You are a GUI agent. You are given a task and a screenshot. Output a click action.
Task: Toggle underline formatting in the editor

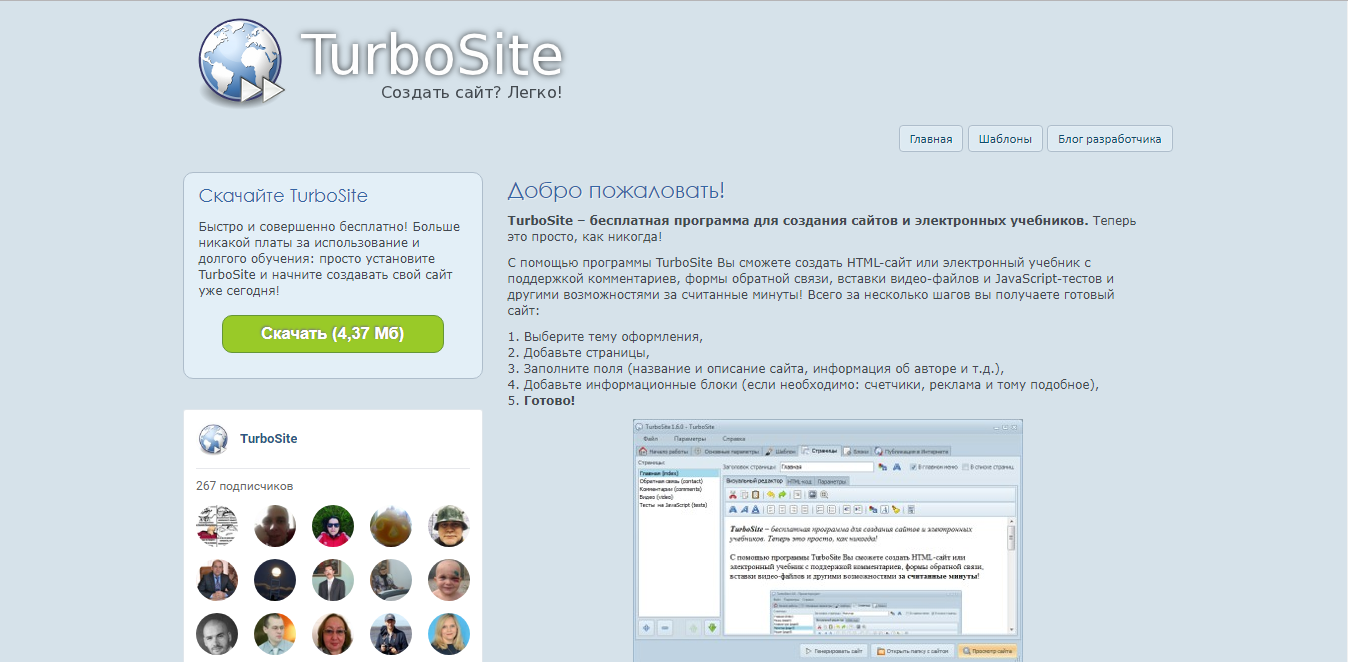(756, 509)
